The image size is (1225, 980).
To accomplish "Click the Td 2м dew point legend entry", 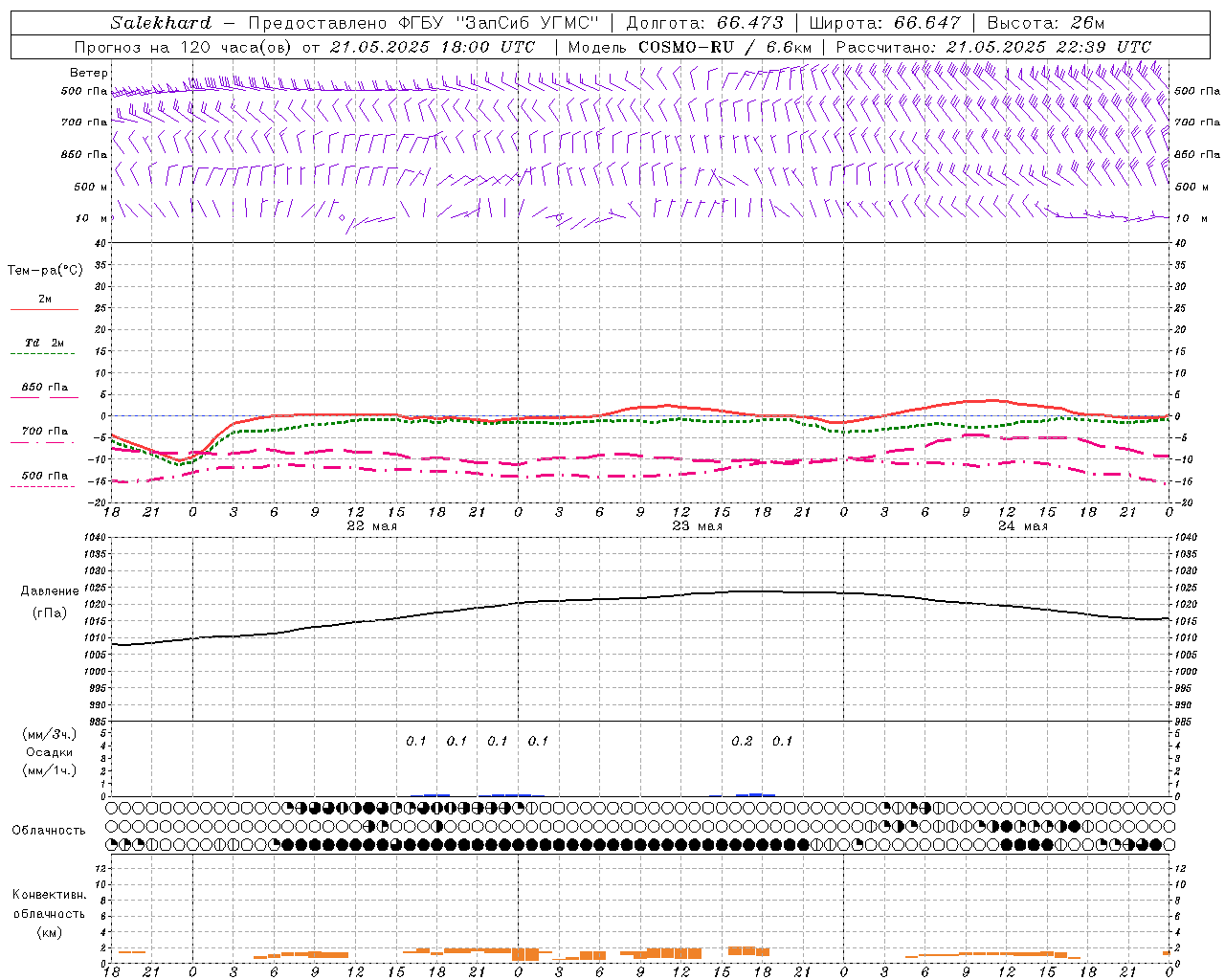I will coord(45,346).
